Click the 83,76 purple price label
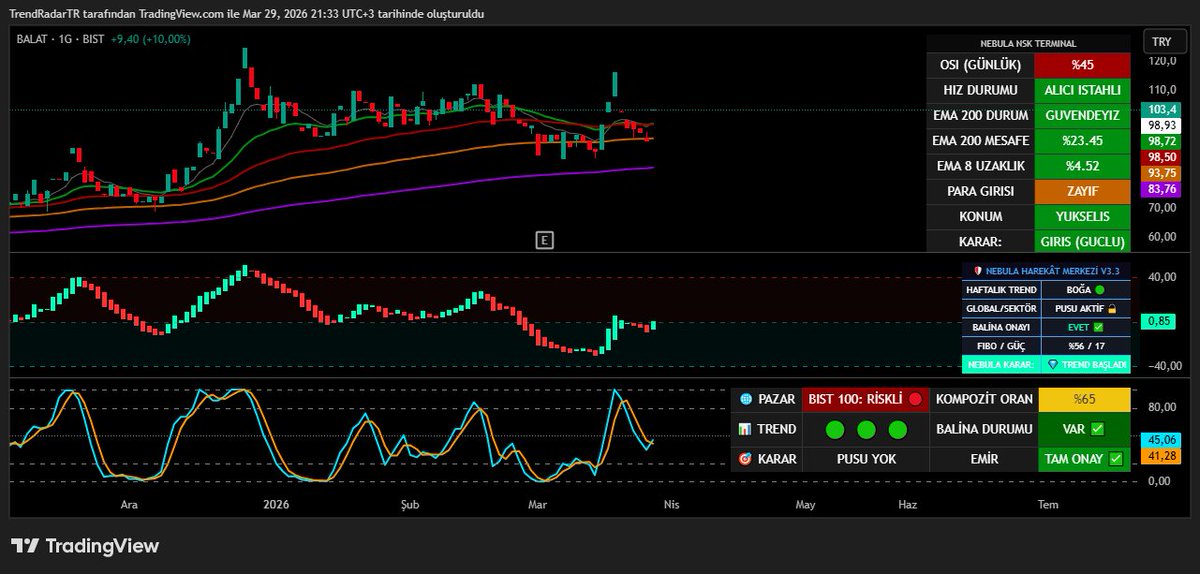 coord(1162,189)
